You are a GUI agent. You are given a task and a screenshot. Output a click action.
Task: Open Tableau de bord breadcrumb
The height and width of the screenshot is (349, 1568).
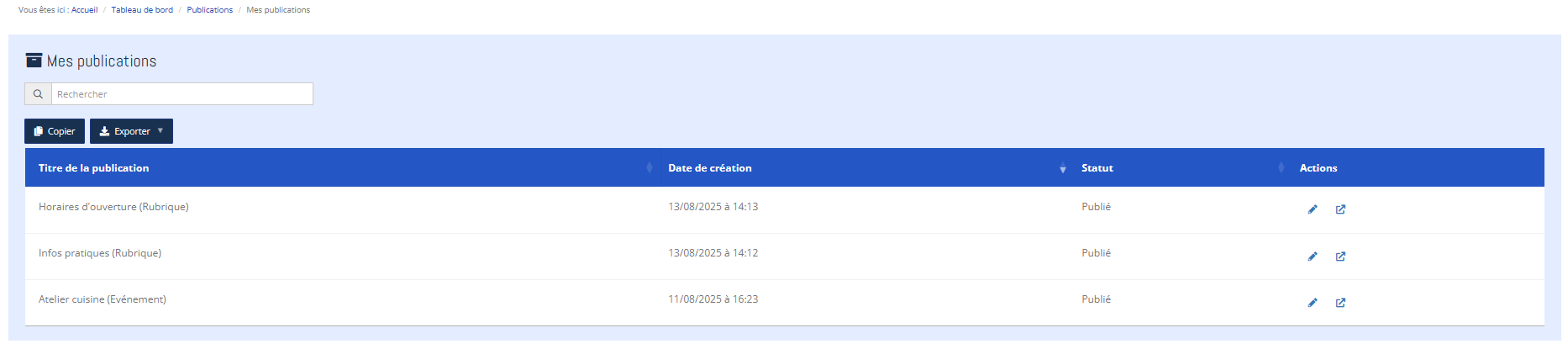tap(142, 10)
